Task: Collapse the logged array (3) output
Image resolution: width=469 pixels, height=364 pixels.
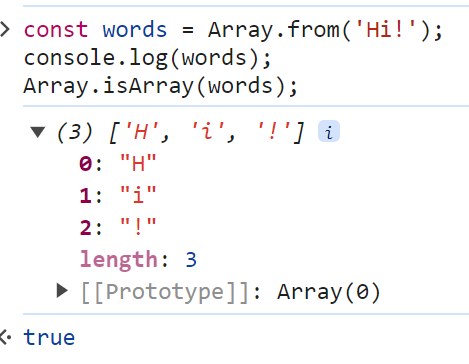Action: coord(38,131)
